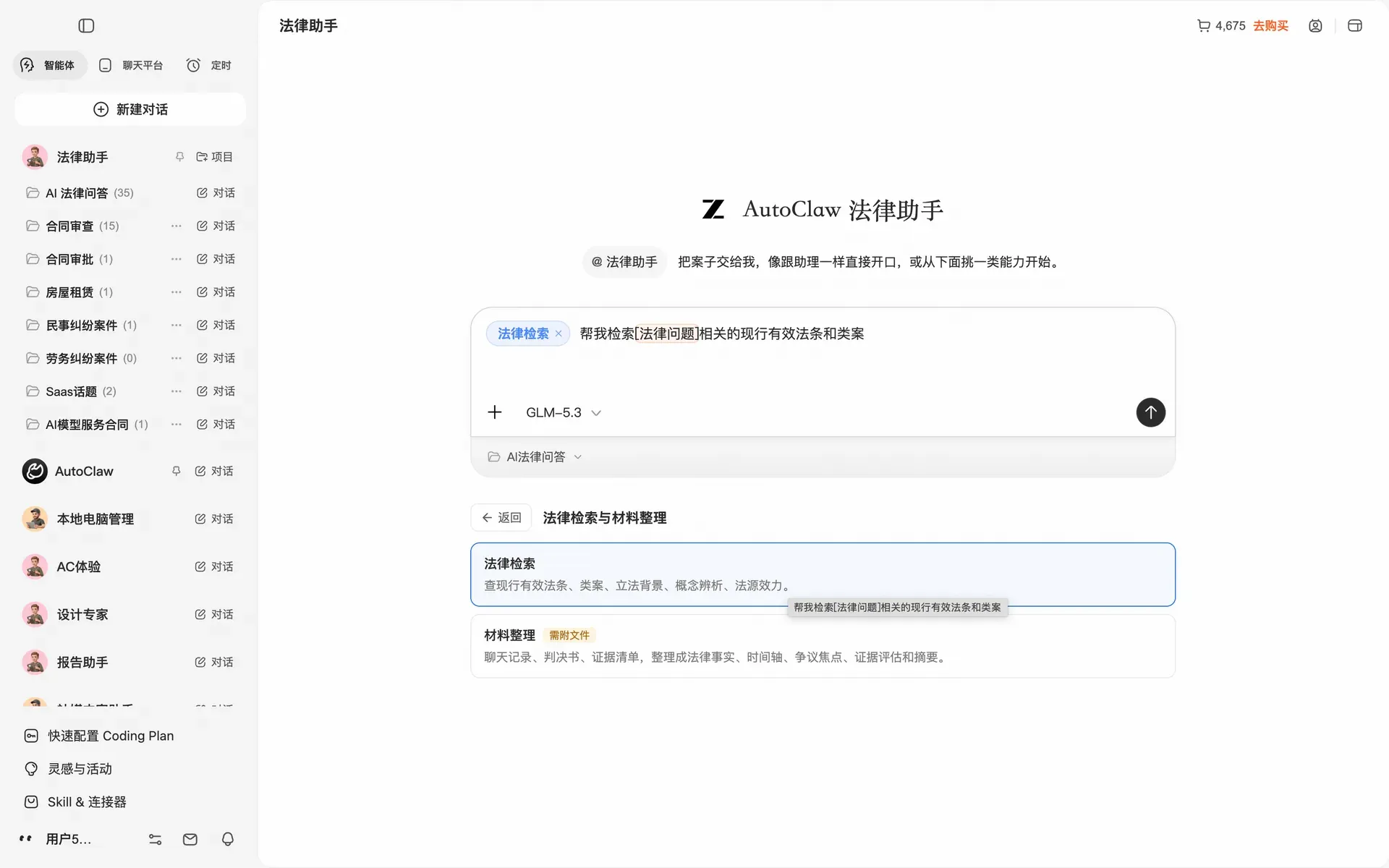Open more options for Saas话题
The image size is (1389, 868).
tap(176, 391)
